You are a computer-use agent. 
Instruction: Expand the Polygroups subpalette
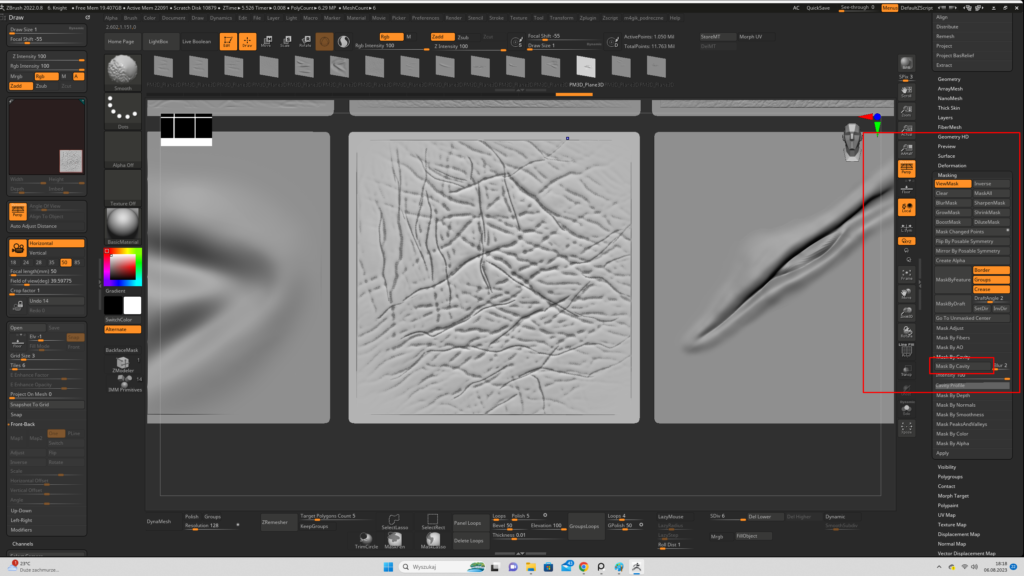[950, 477]
